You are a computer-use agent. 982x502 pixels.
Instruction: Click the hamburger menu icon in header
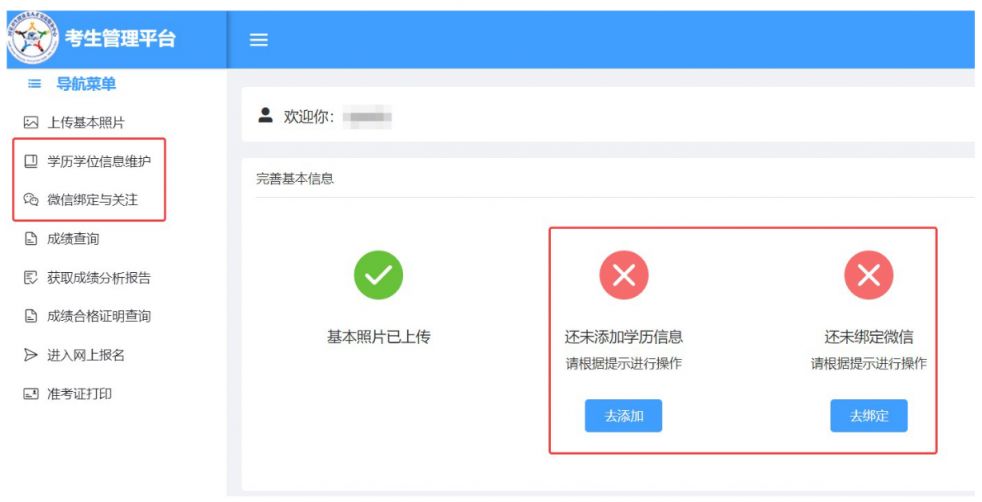point(259,39)
